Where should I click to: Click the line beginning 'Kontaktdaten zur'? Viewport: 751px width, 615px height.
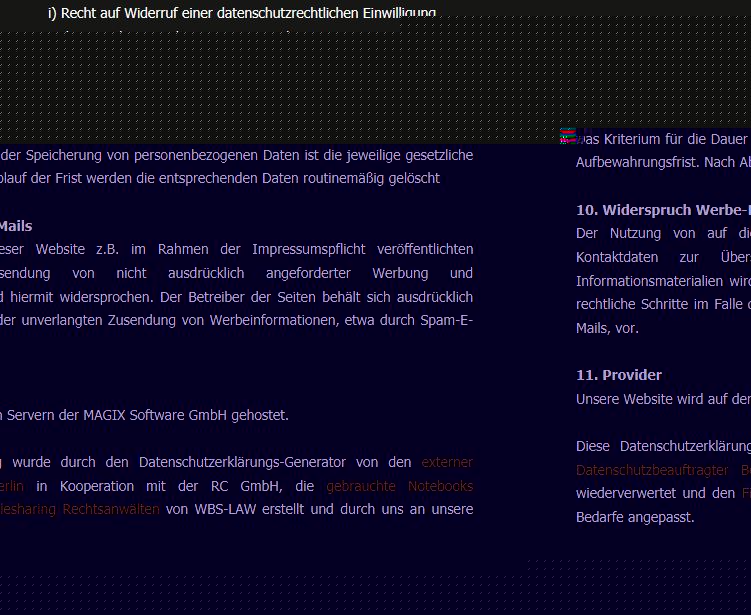click(x=663, y=257)
